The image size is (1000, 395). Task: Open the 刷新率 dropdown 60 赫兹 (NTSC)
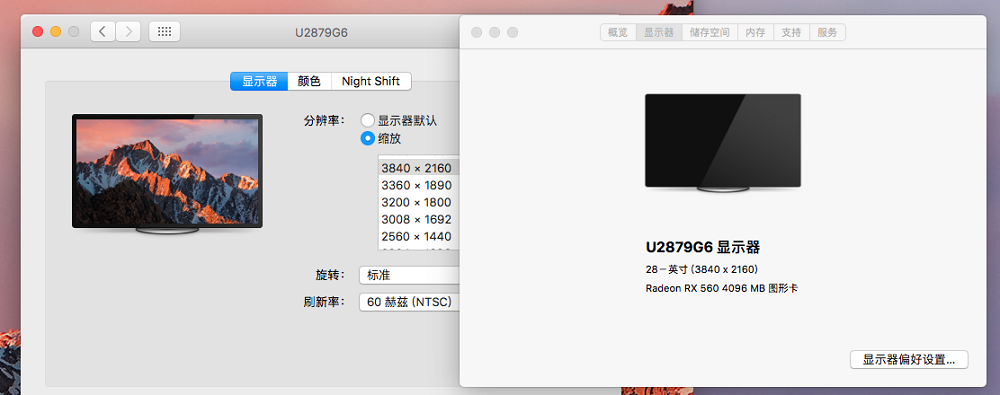[x=409, y=302]
